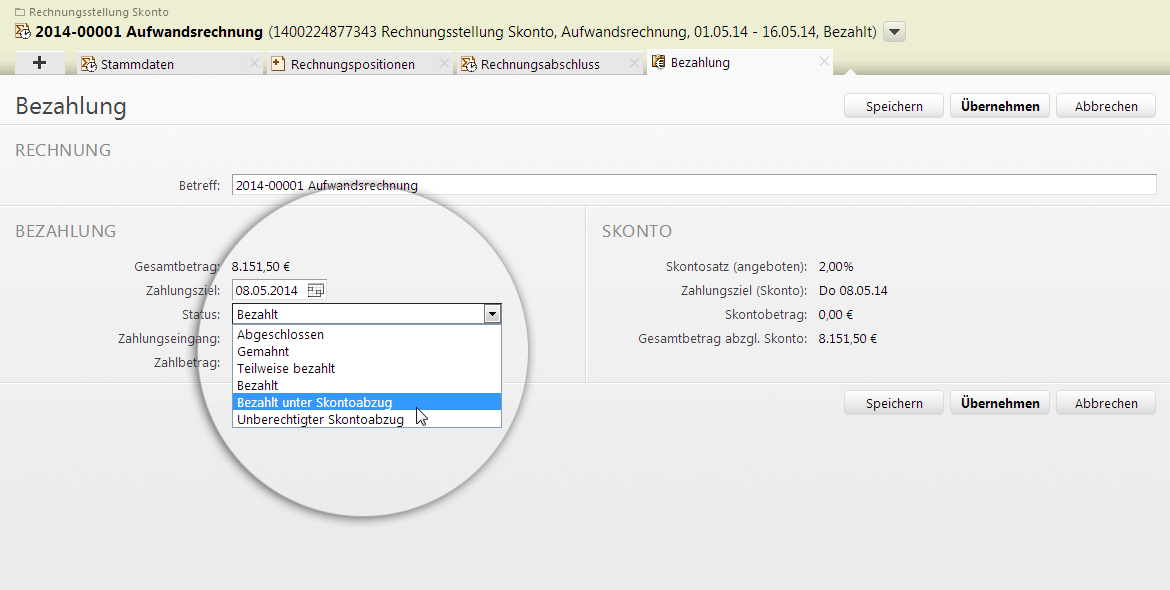The width and height of the screenshot is (1170, 590).
Task: Close the Bezahlung tab
Action: (824, 62)
